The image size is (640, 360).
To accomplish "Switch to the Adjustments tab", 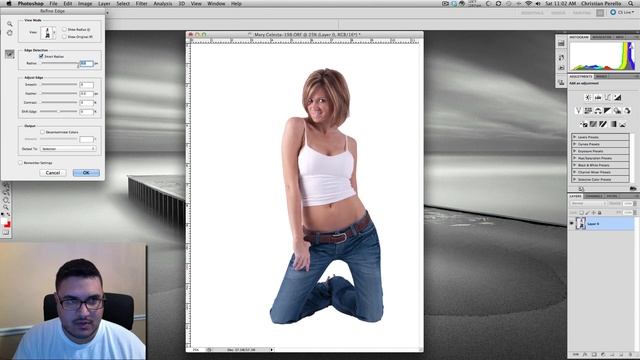I will click(581, 76).
